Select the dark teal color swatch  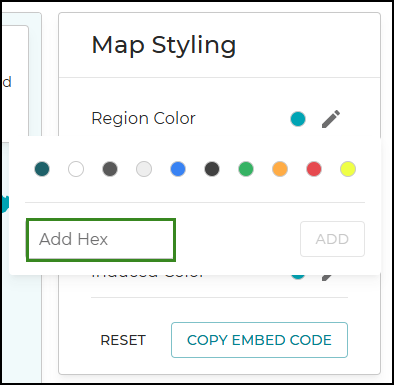[42, 169]
